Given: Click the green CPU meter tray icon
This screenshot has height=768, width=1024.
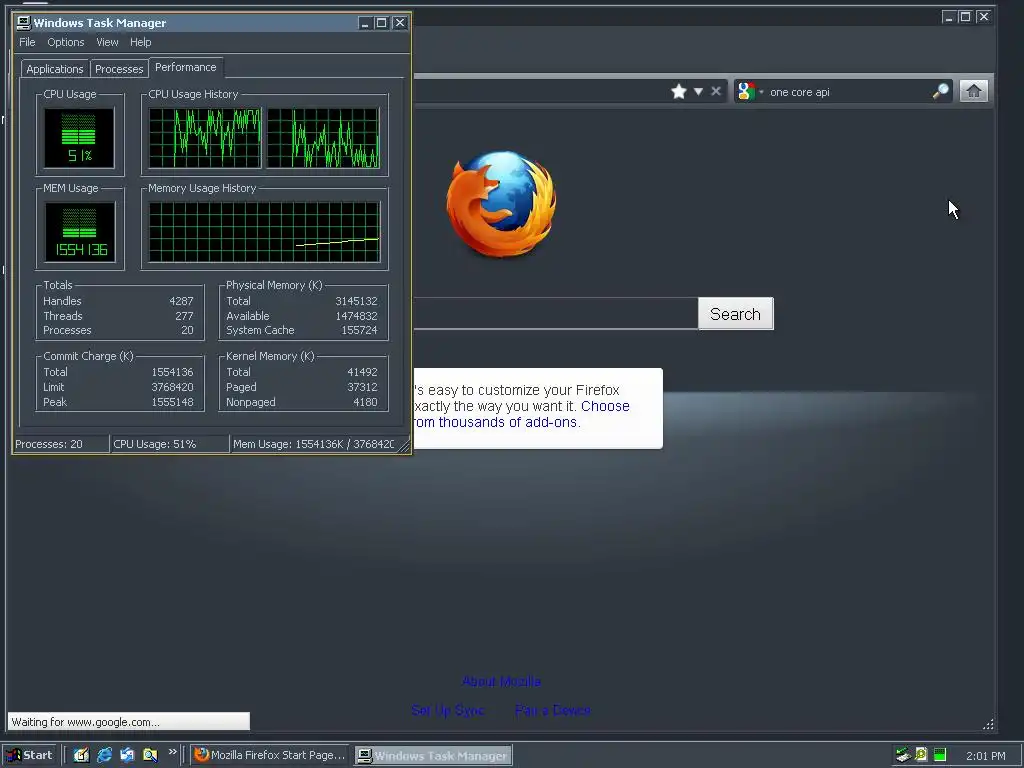Looking at the screenshot, I should pyautogui.click(x=940, y=755).
